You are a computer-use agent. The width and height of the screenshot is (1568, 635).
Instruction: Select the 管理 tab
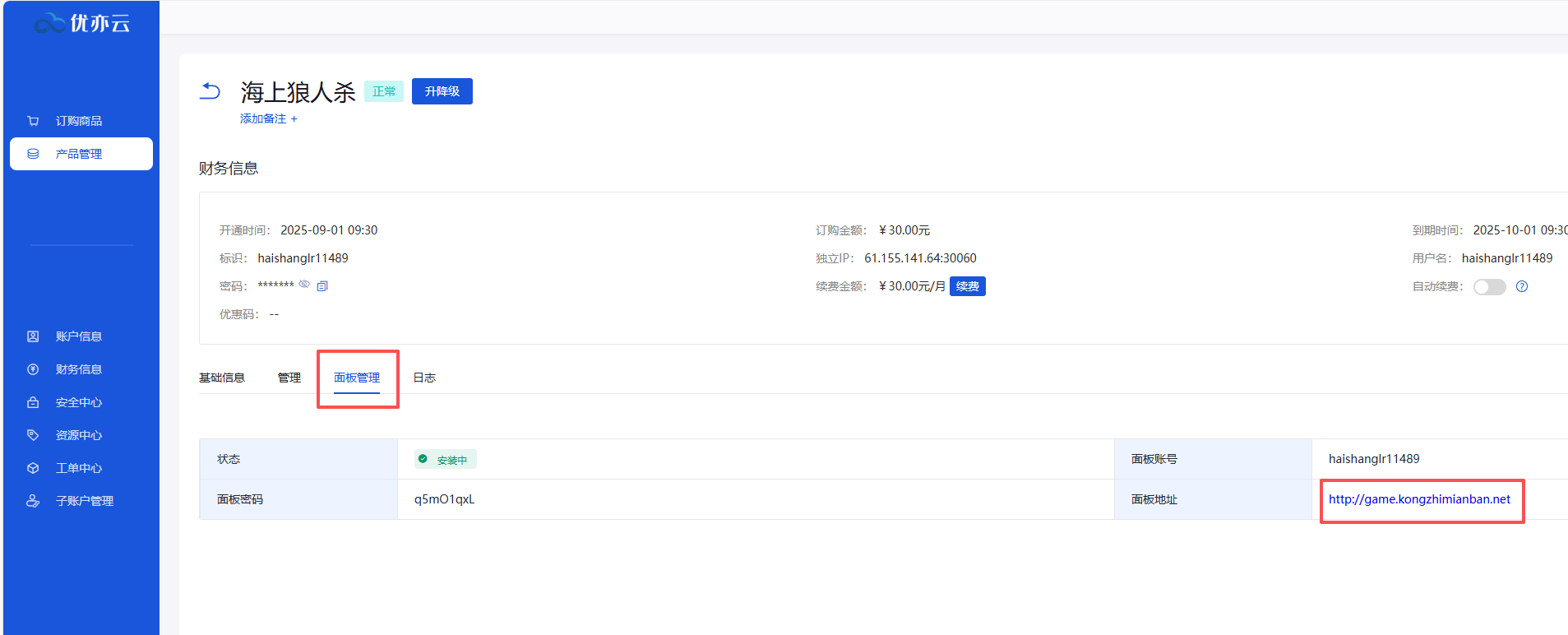point(289,378)
